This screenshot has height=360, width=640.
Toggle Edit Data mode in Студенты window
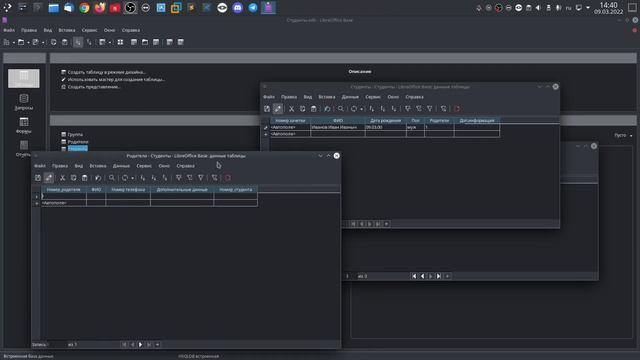click(x=278, y=109)
